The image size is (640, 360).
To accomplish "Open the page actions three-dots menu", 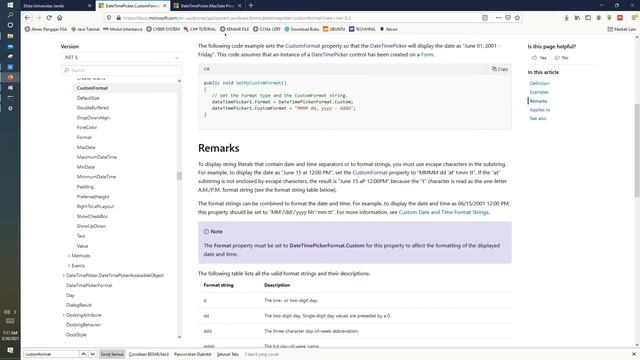I will [x=498, y=18].
